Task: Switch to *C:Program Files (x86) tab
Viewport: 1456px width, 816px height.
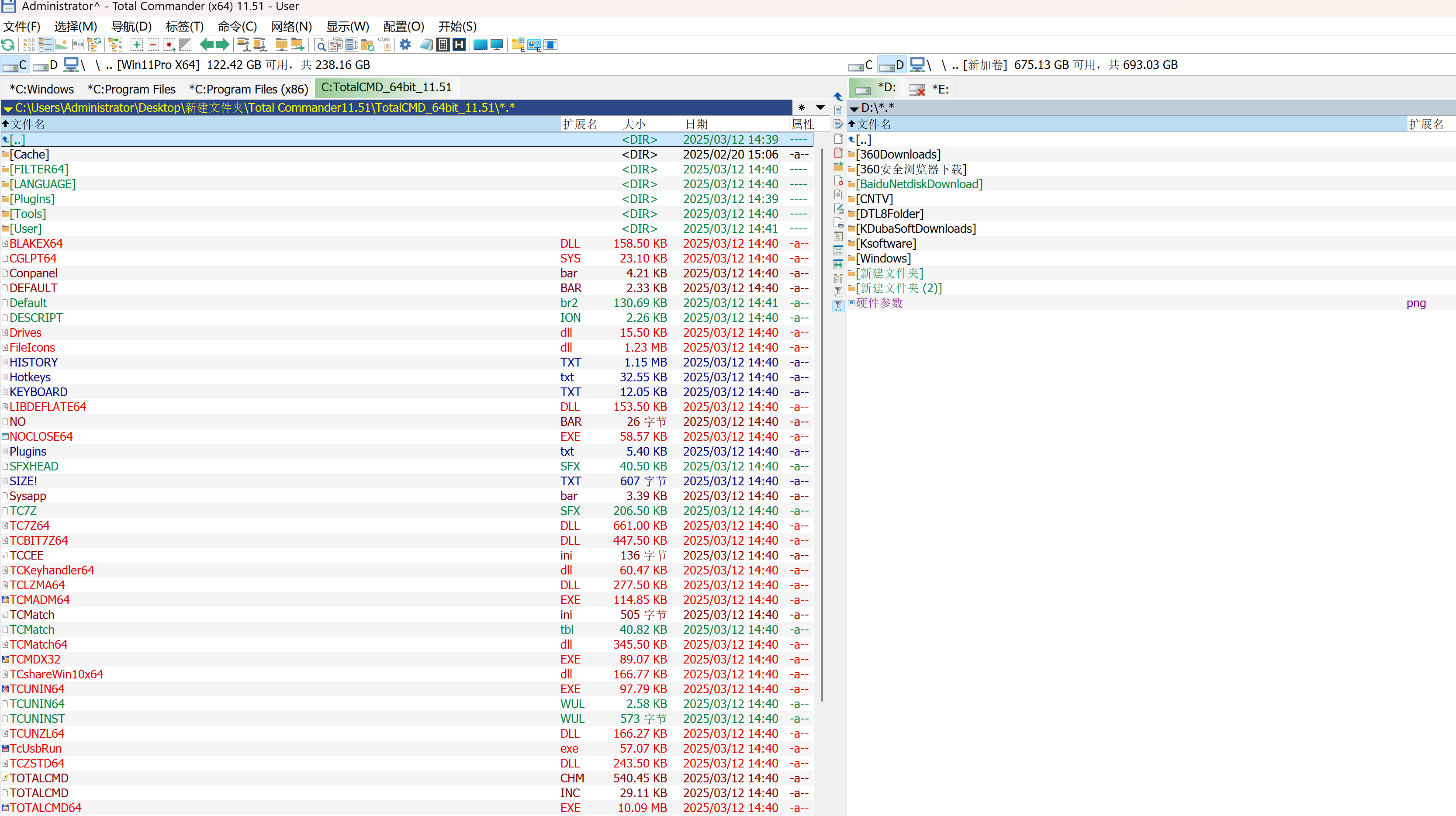Action: 249,89
